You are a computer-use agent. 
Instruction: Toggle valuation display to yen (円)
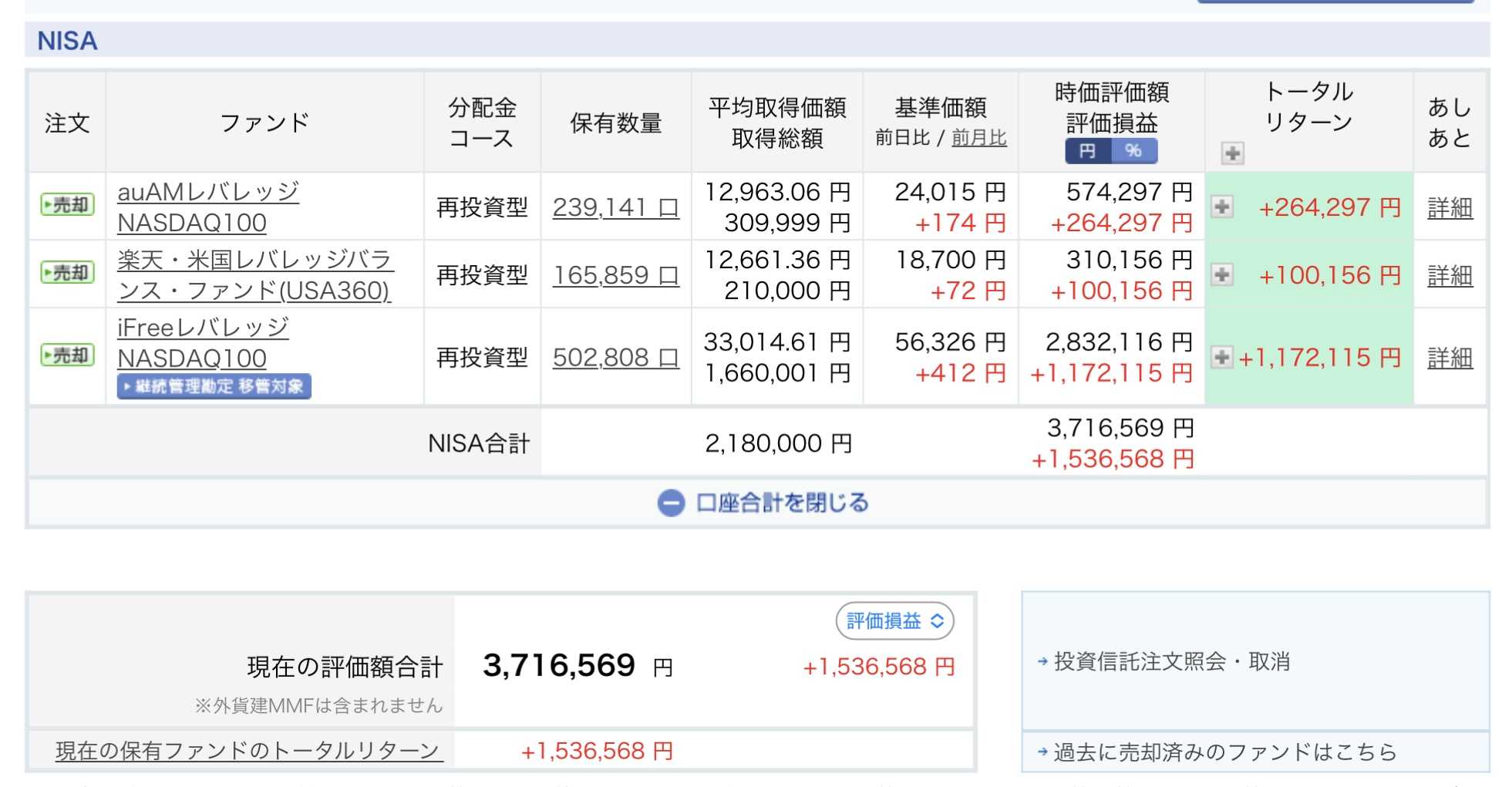point(1087,151)
